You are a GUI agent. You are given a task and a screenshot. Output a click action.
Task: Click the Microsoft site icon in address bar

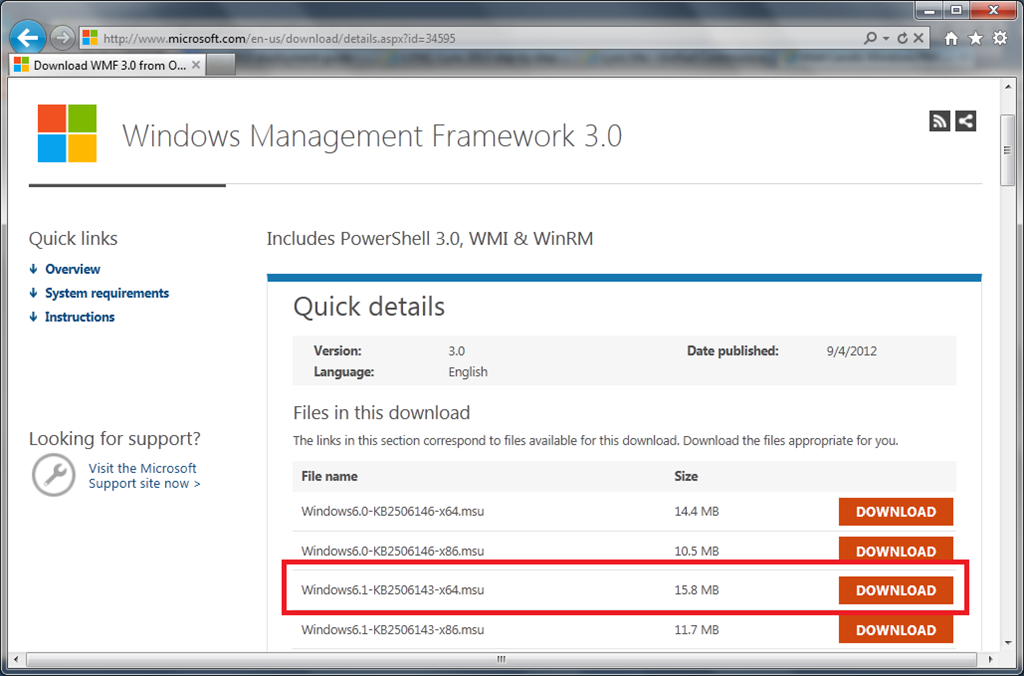coord(90,38)
